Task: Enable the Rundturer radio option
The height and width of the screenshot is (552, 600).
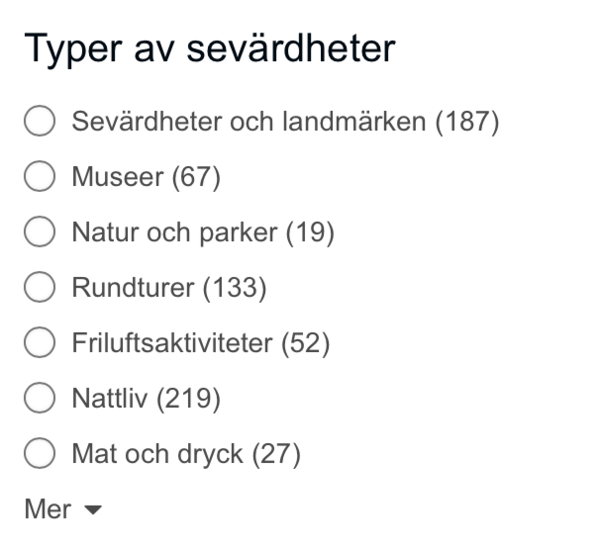Action: click(39, 289)
